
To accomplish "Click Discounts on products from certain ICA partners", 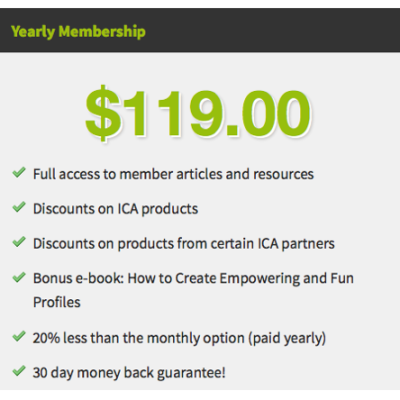I will click(x=184, y=244).
